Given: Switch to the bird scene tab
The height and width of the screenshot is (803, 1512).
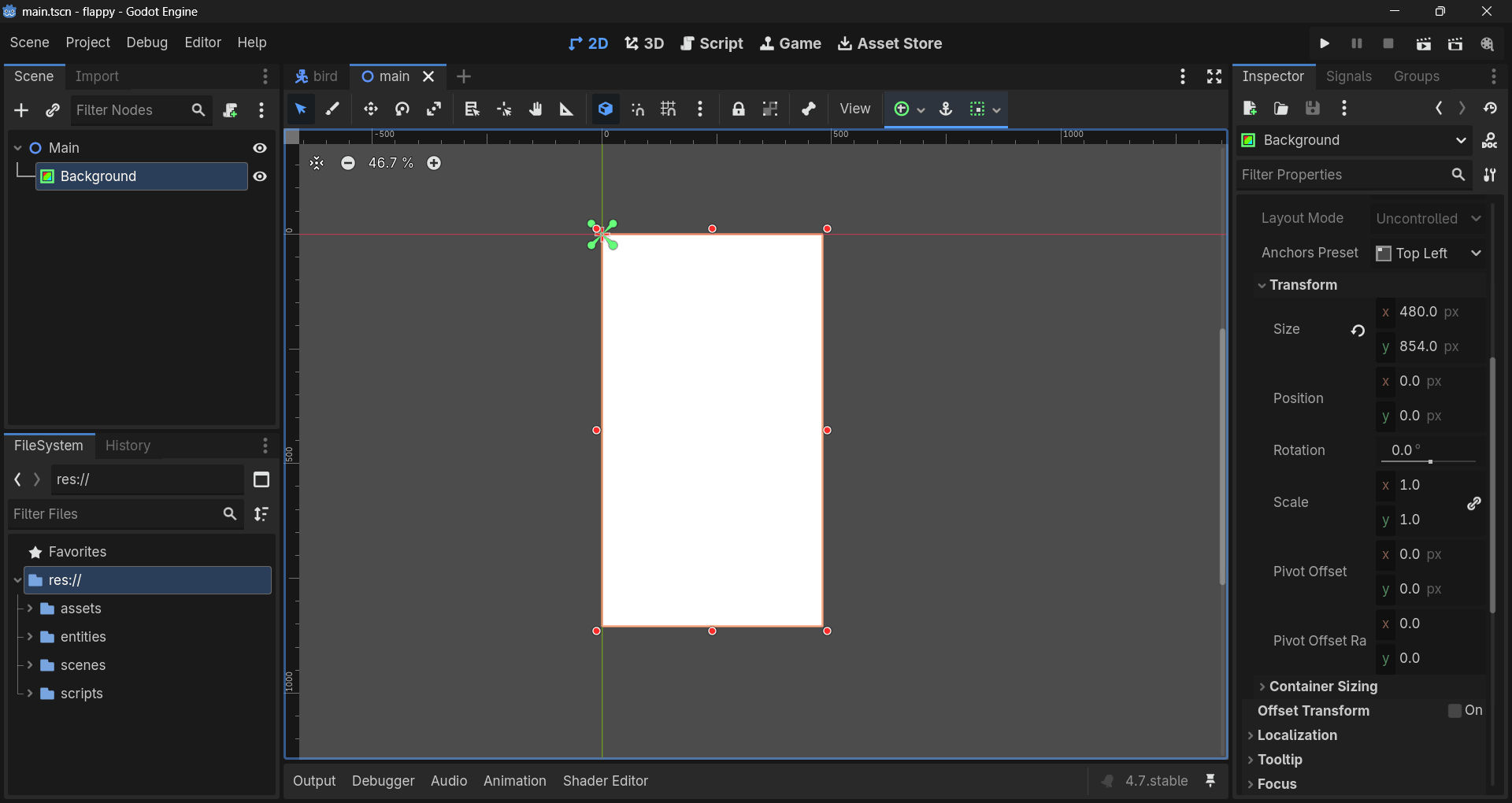Looking at the screenshot, I should point(317,76).
